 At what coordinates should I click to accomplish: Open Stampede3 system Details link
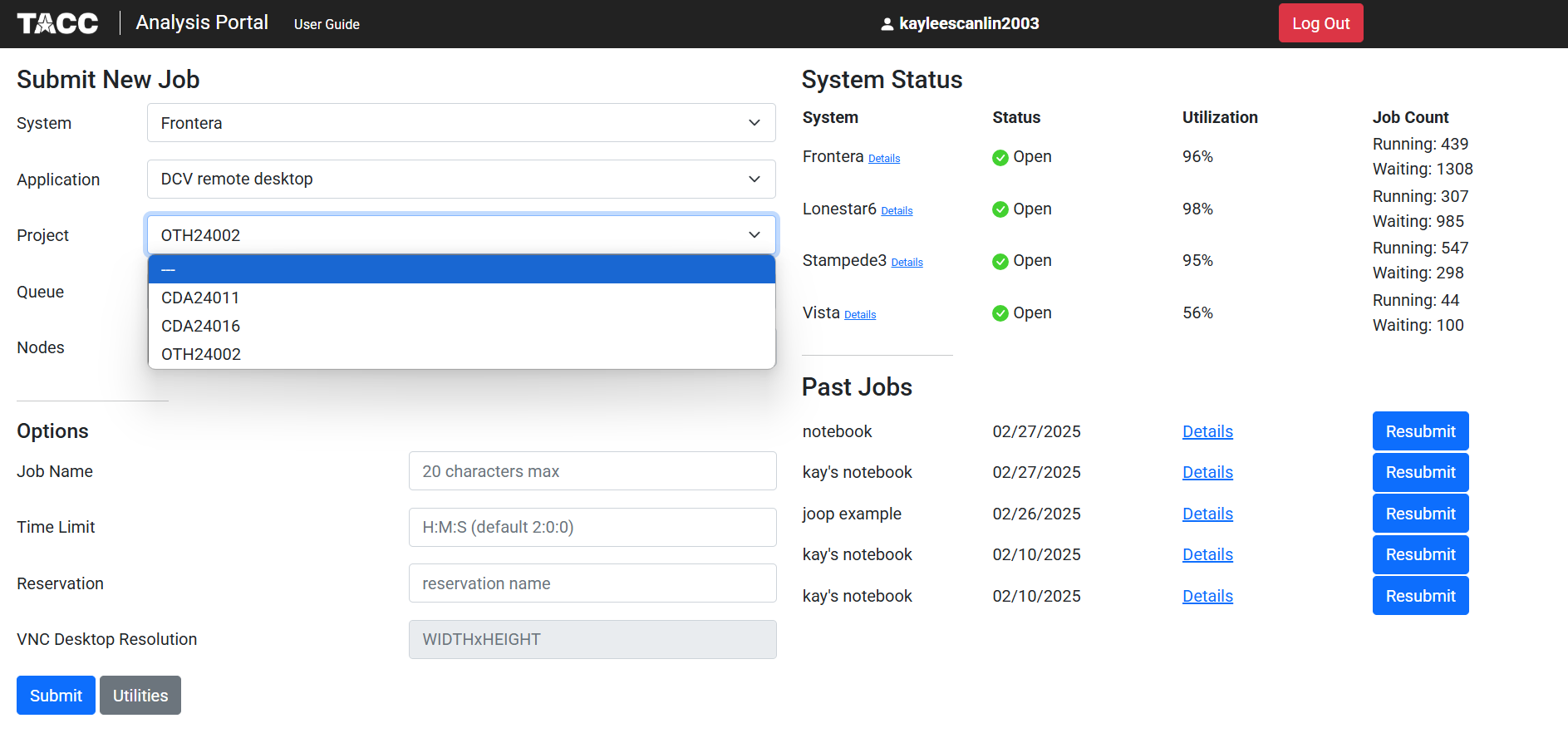click(x=907, y=263)
